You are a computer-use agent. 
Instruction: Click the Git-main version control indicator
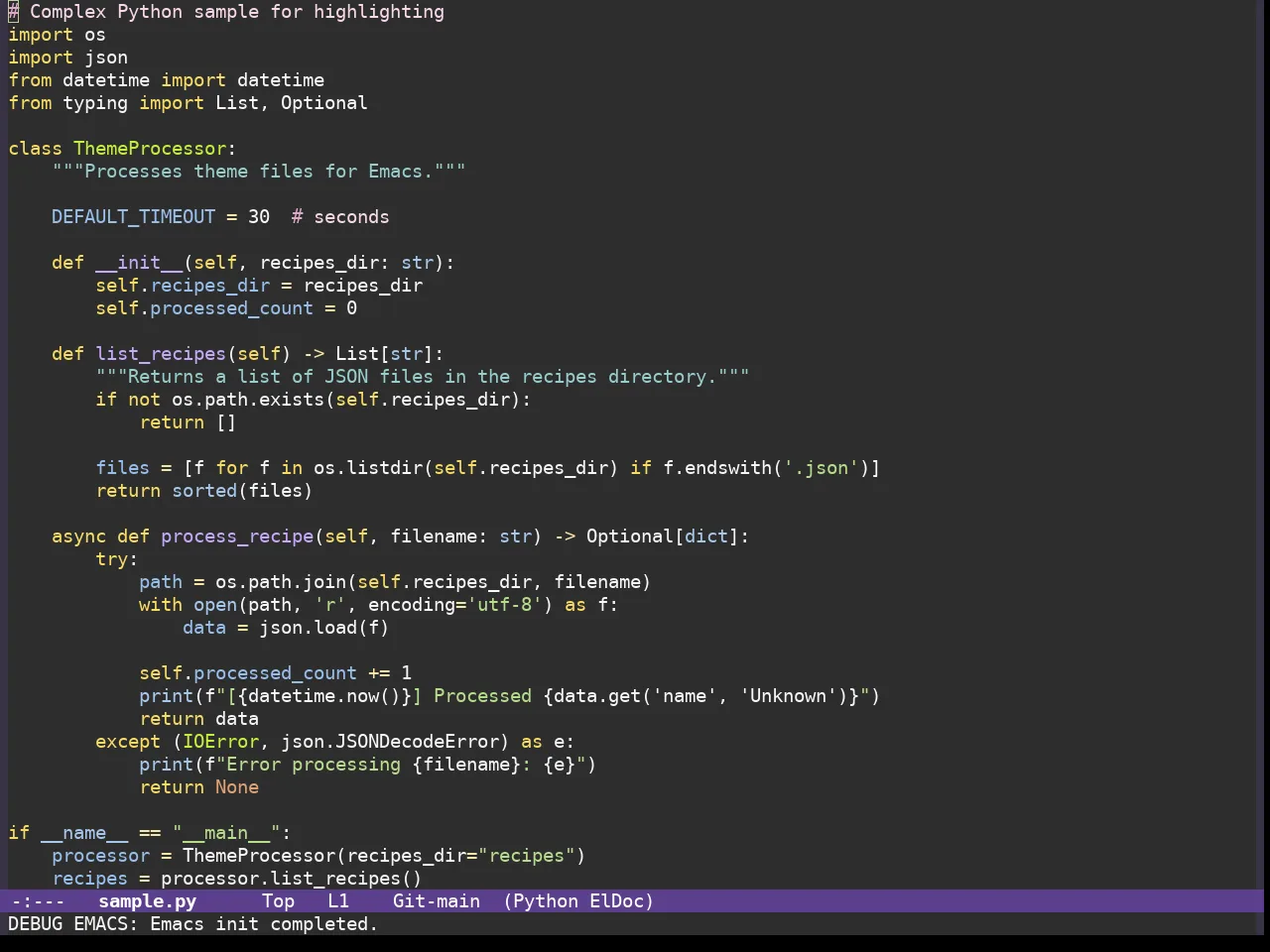tap(437, 901)
